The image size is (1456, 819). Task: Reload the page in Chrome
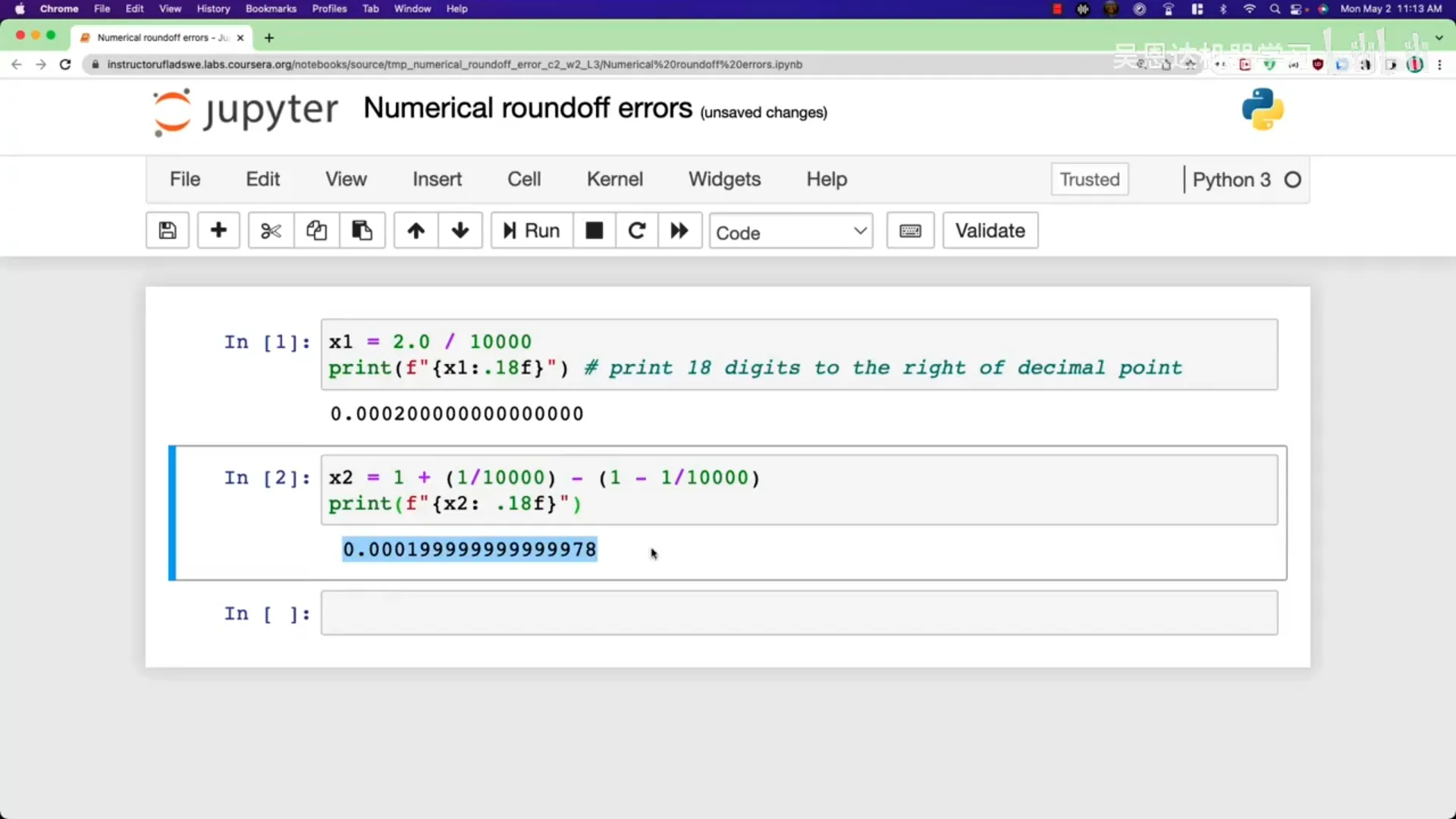tap(65, 64)
